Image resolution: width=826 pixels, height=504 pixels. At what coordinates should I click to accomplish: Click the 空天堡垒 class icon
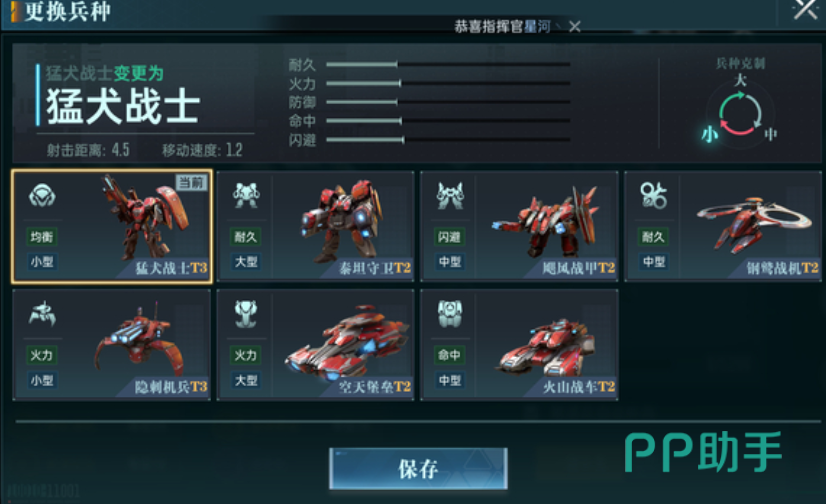click(x=246, y=314)
